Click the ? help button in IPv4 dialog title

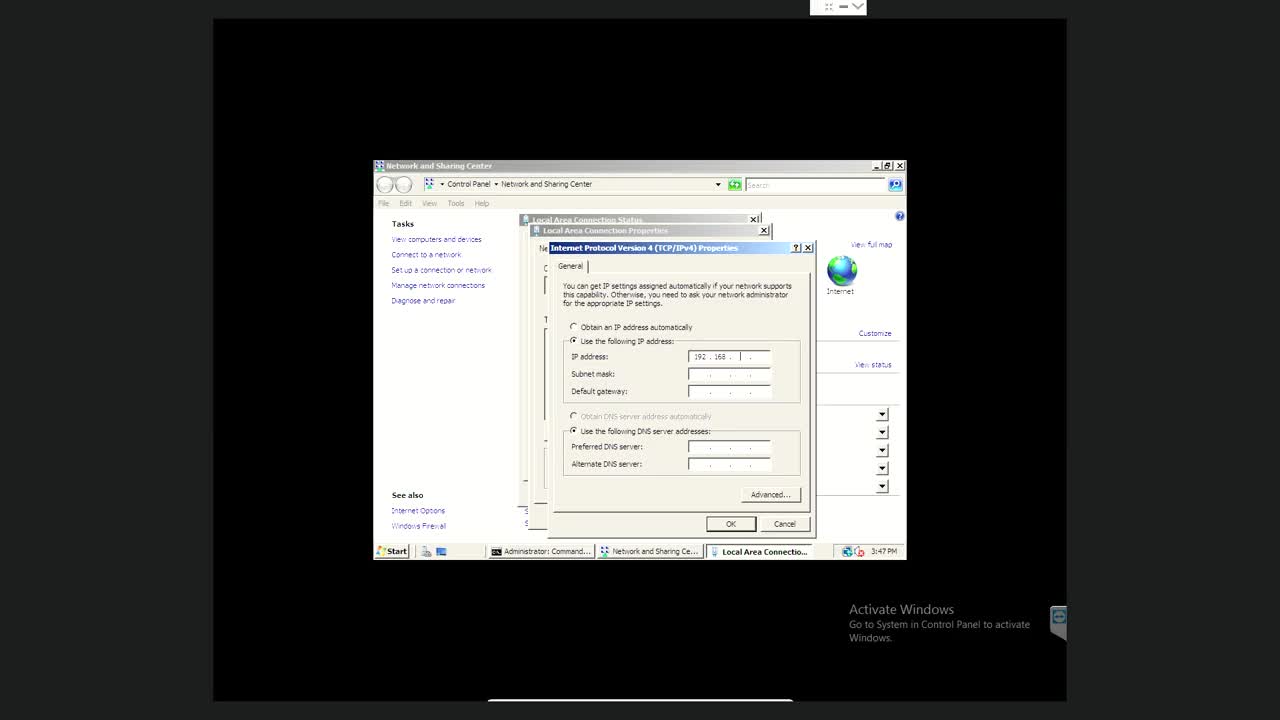tap(796, 248)
